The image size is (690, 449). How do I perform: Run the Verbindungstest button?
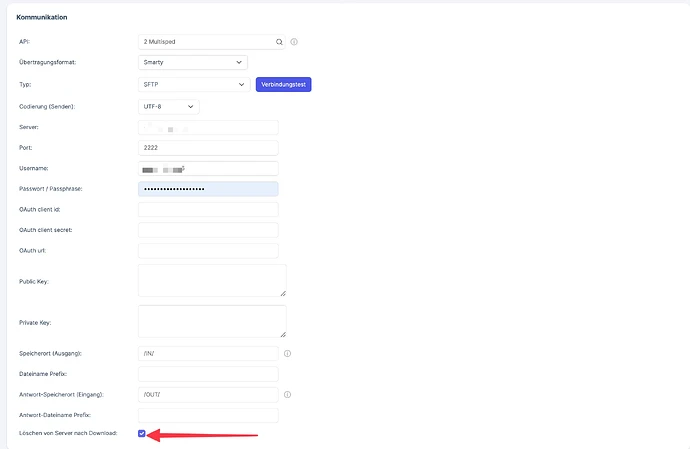coord(283,85)
